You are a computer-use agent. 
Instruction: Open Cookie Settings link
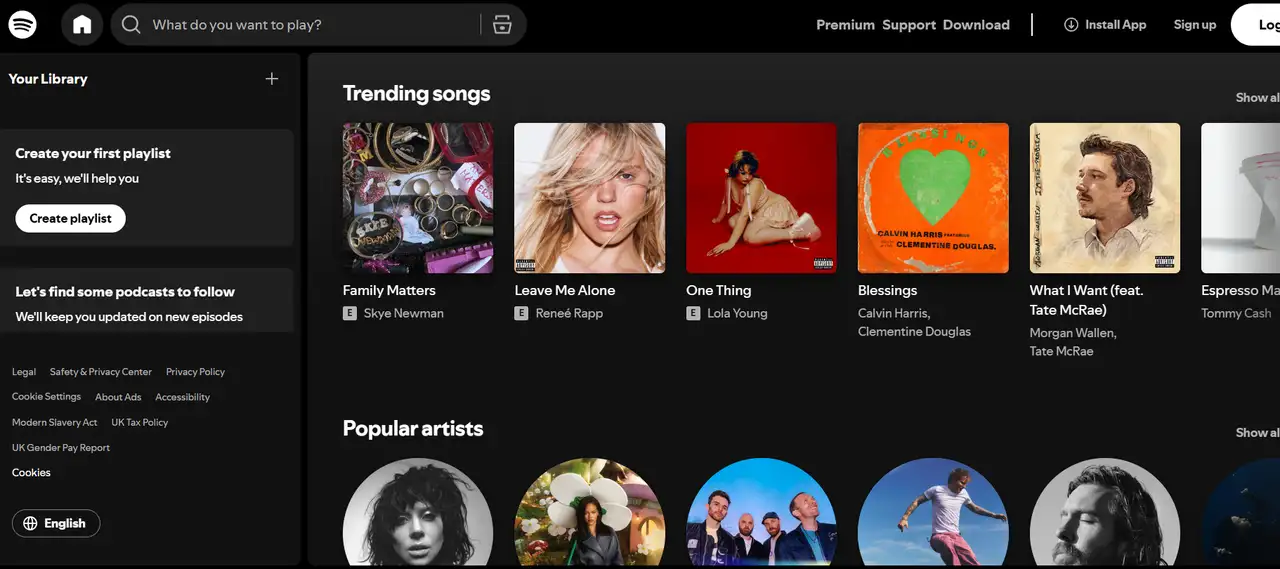(46, 397)
